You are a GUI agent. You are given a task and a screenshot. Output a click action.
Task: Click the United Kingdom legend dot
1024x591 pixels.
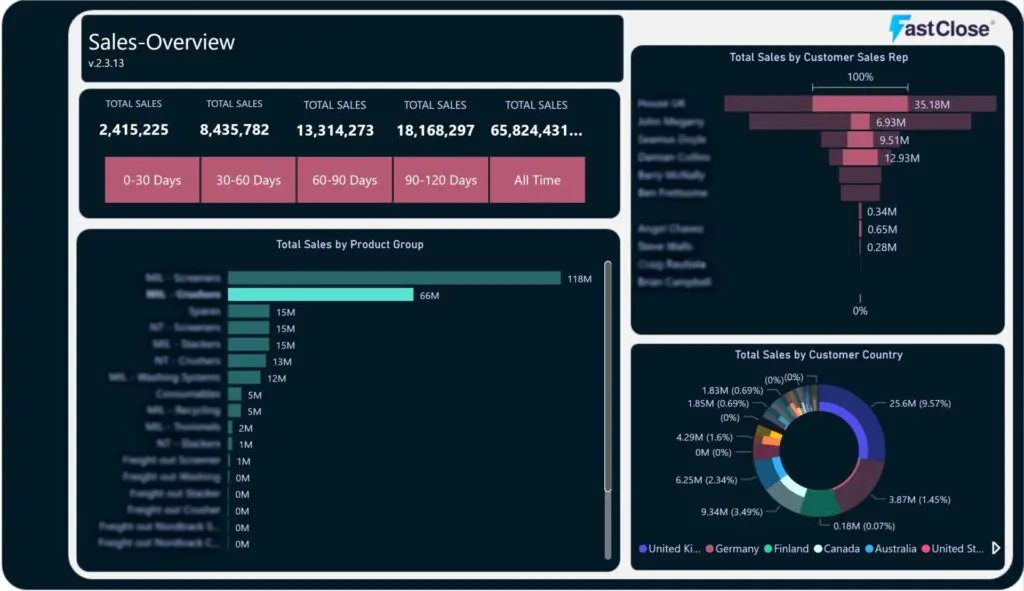642,549
